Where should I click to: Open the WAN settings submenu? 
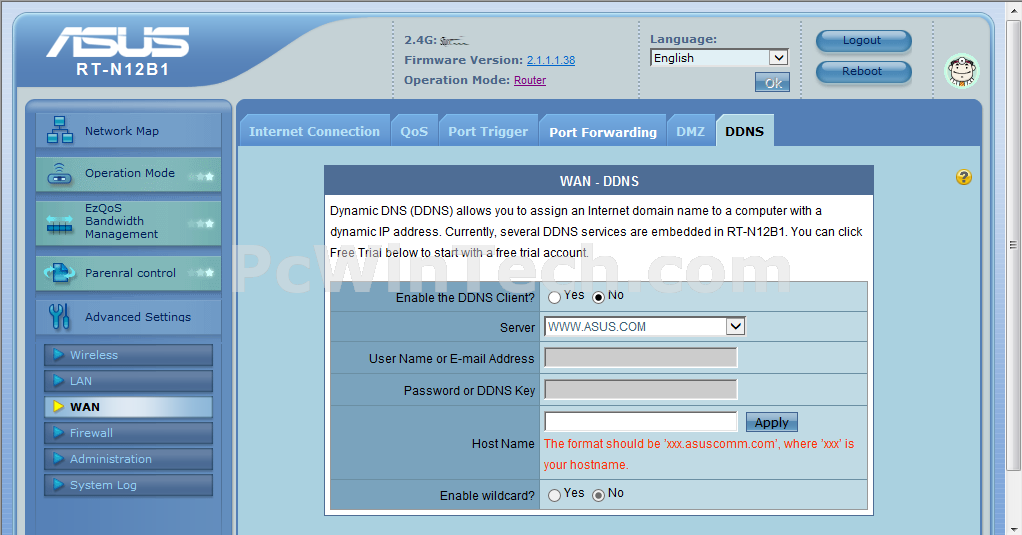click(128, 407)
